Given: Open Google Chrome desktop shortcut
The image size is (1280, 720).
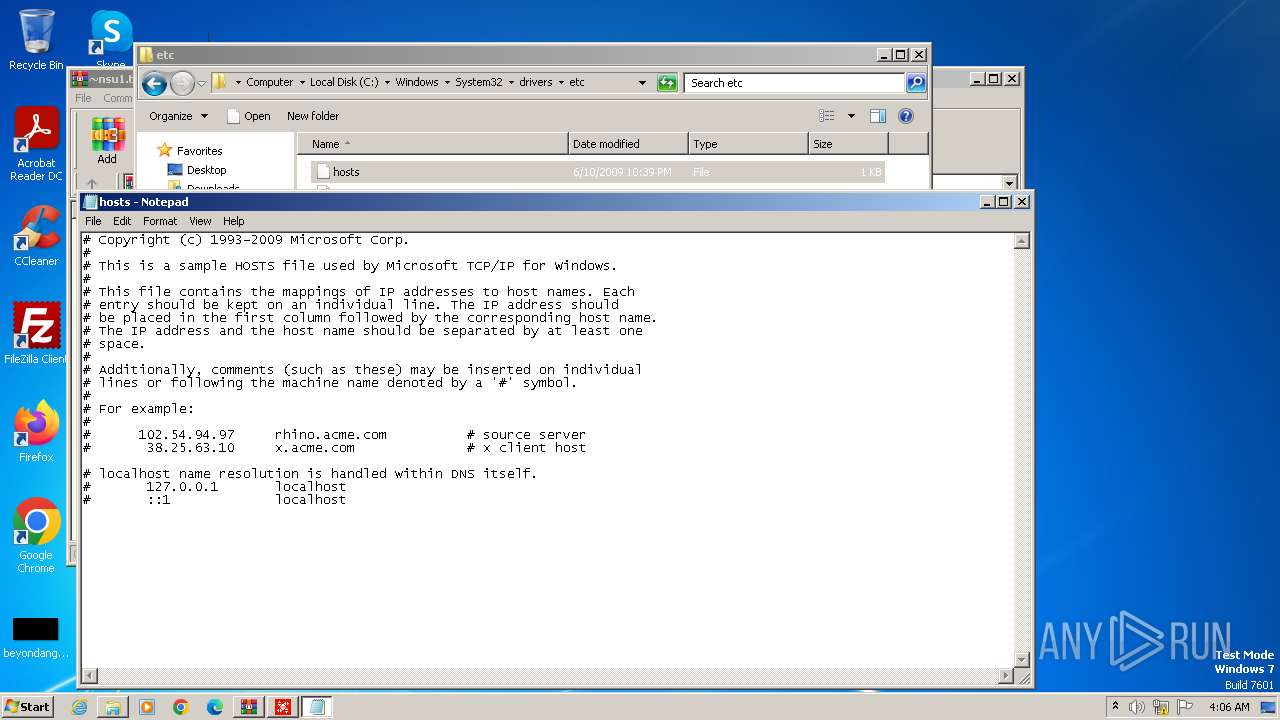Looking at the screenshot, I should click(x=36, y=536).
